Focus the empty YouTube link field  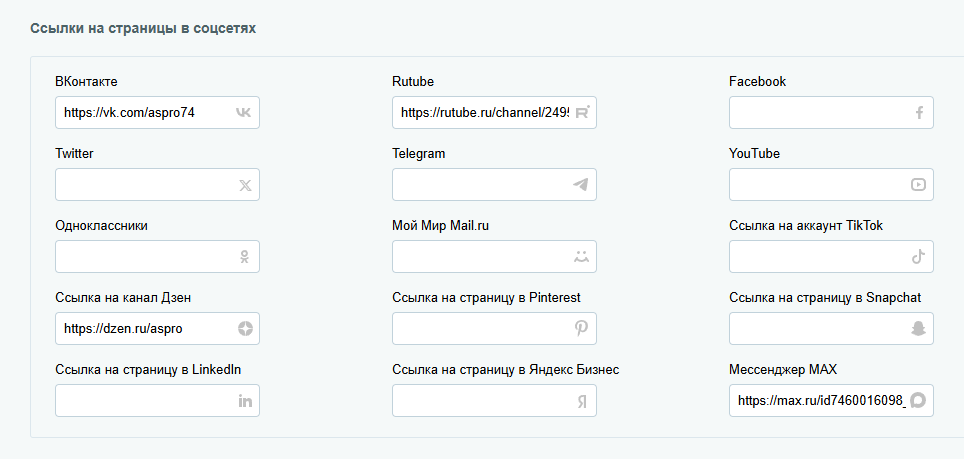(831, 184)
